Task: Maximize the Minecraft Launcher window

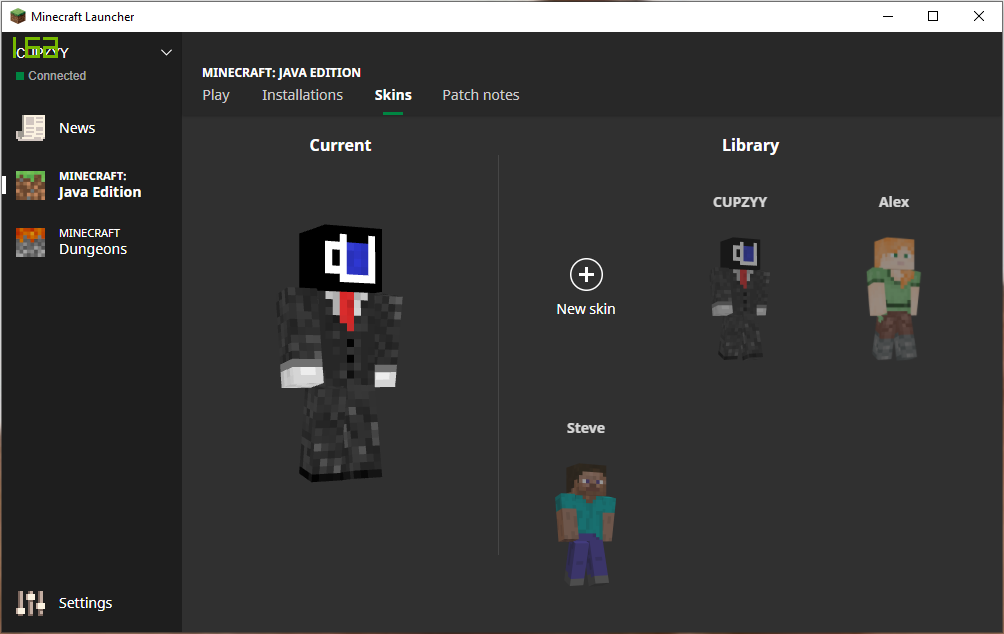Action: coord(933,16)
